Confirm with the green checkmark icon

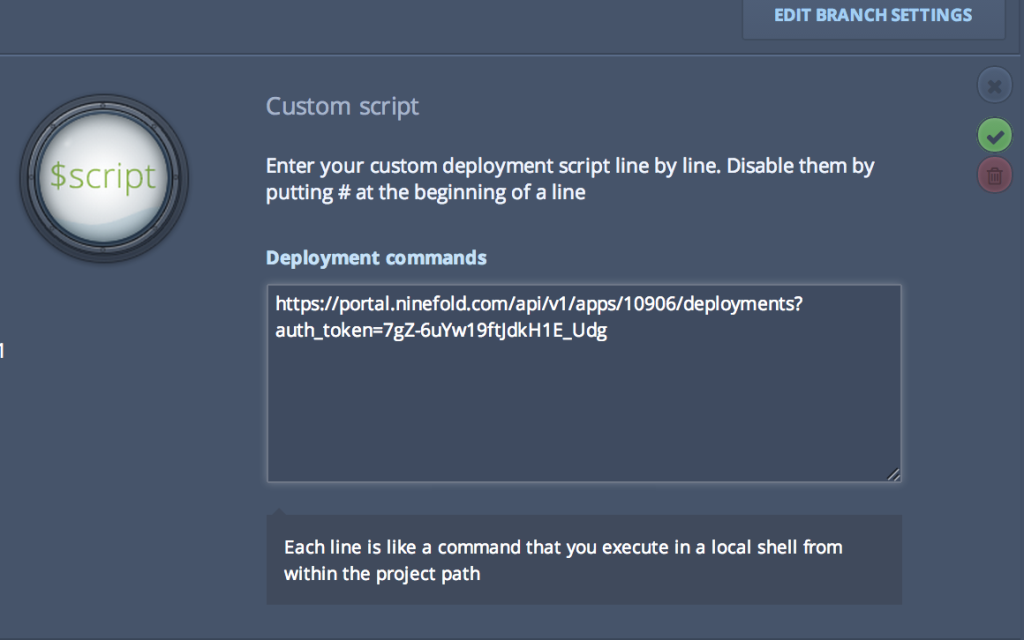[x=994, y=134]
